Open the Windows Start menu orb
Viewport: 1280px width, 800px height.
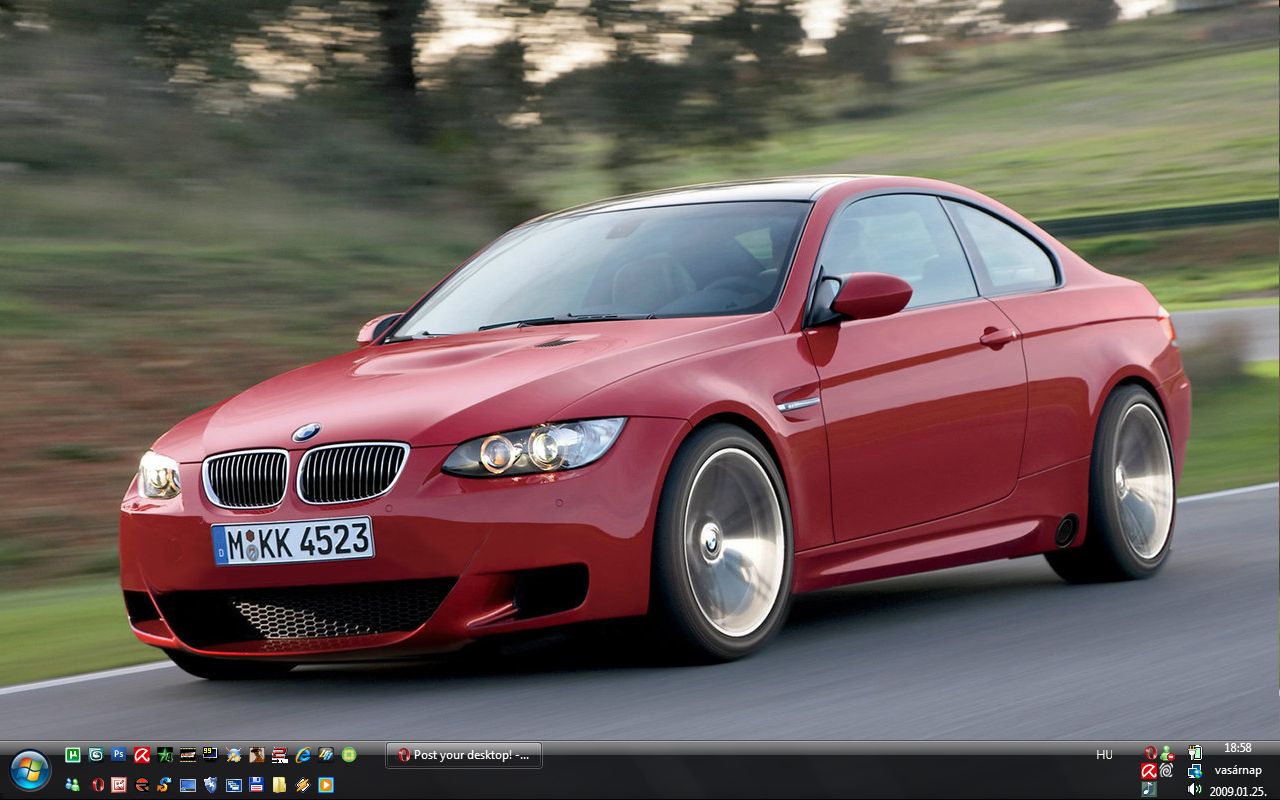30,770
